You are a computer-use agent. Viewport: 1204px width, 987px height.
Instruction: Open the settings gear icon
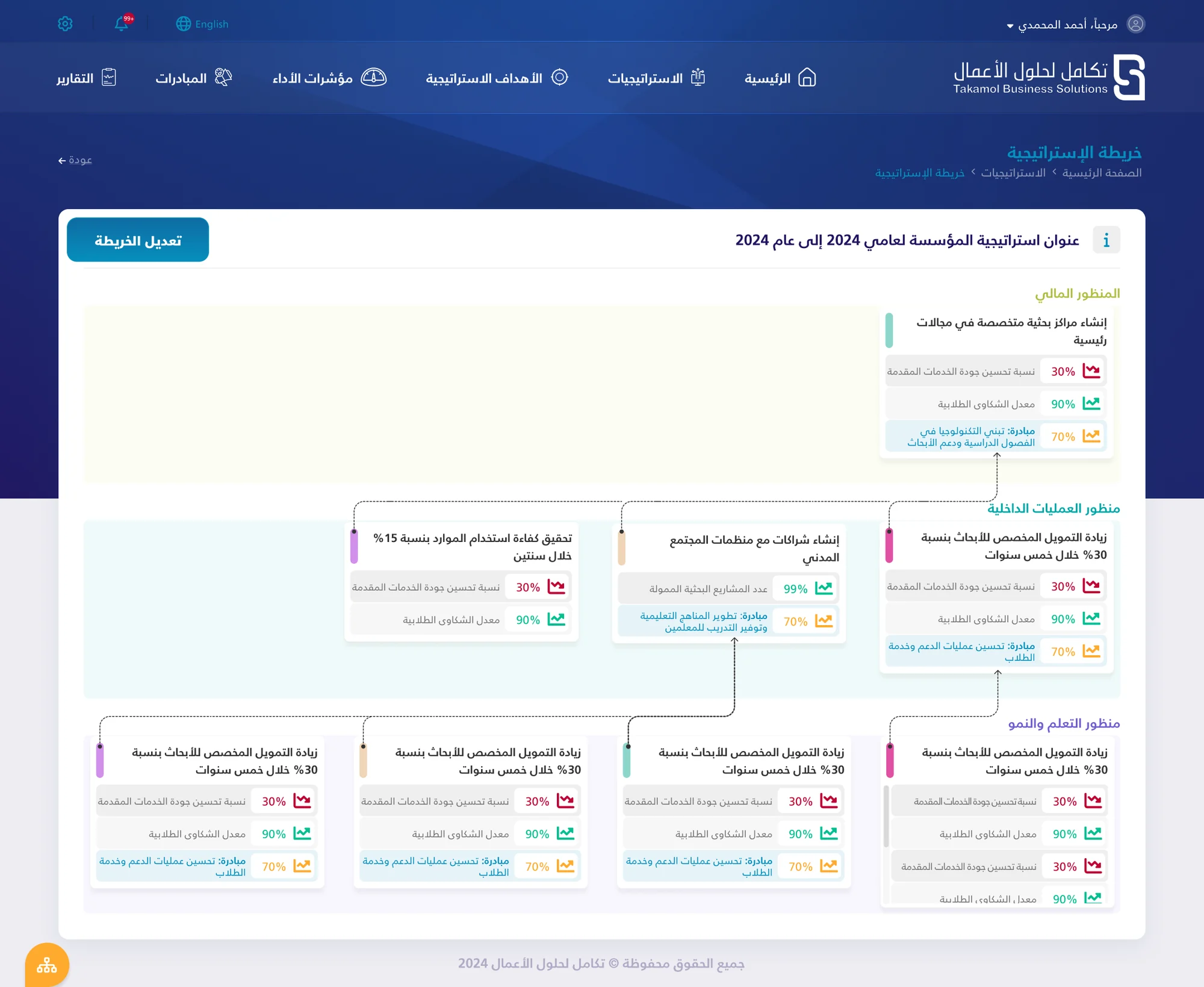pos(65,23)
